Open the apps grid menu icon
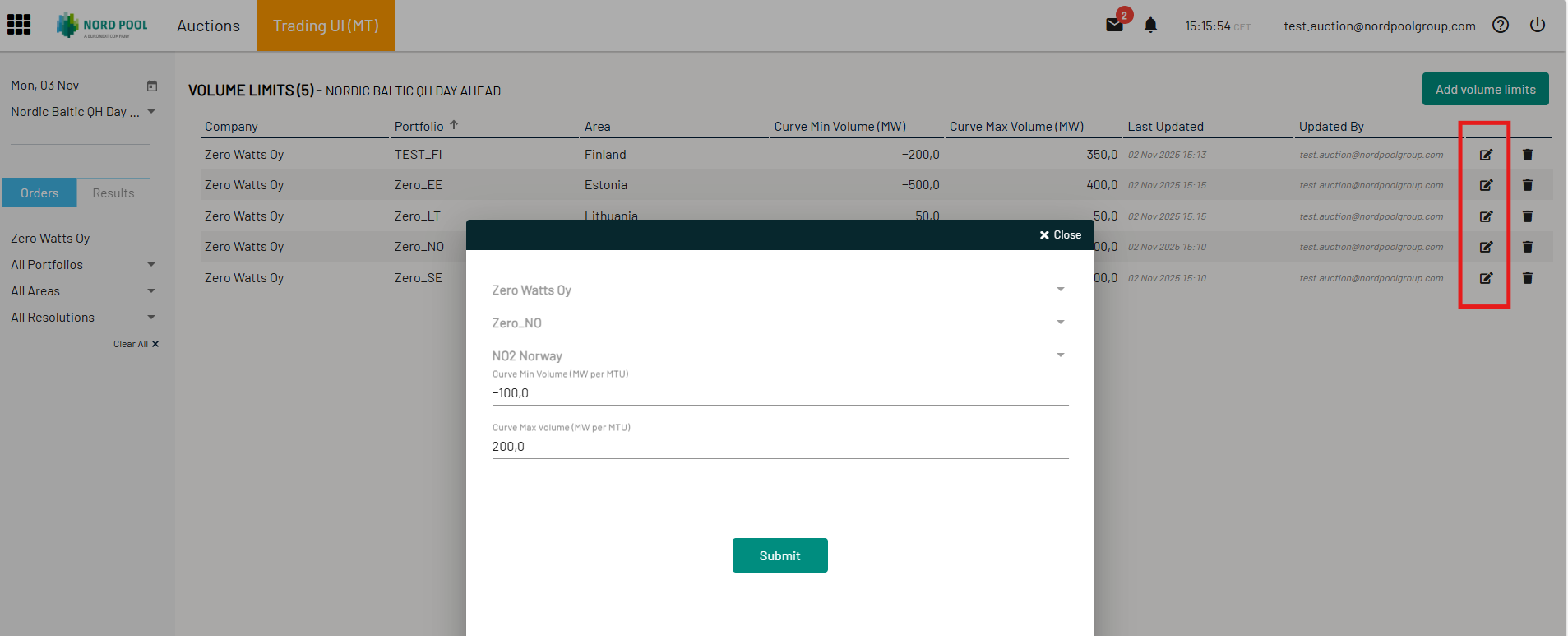The height and width of the screenshot is (636, 1568). (x=19, y=25)
